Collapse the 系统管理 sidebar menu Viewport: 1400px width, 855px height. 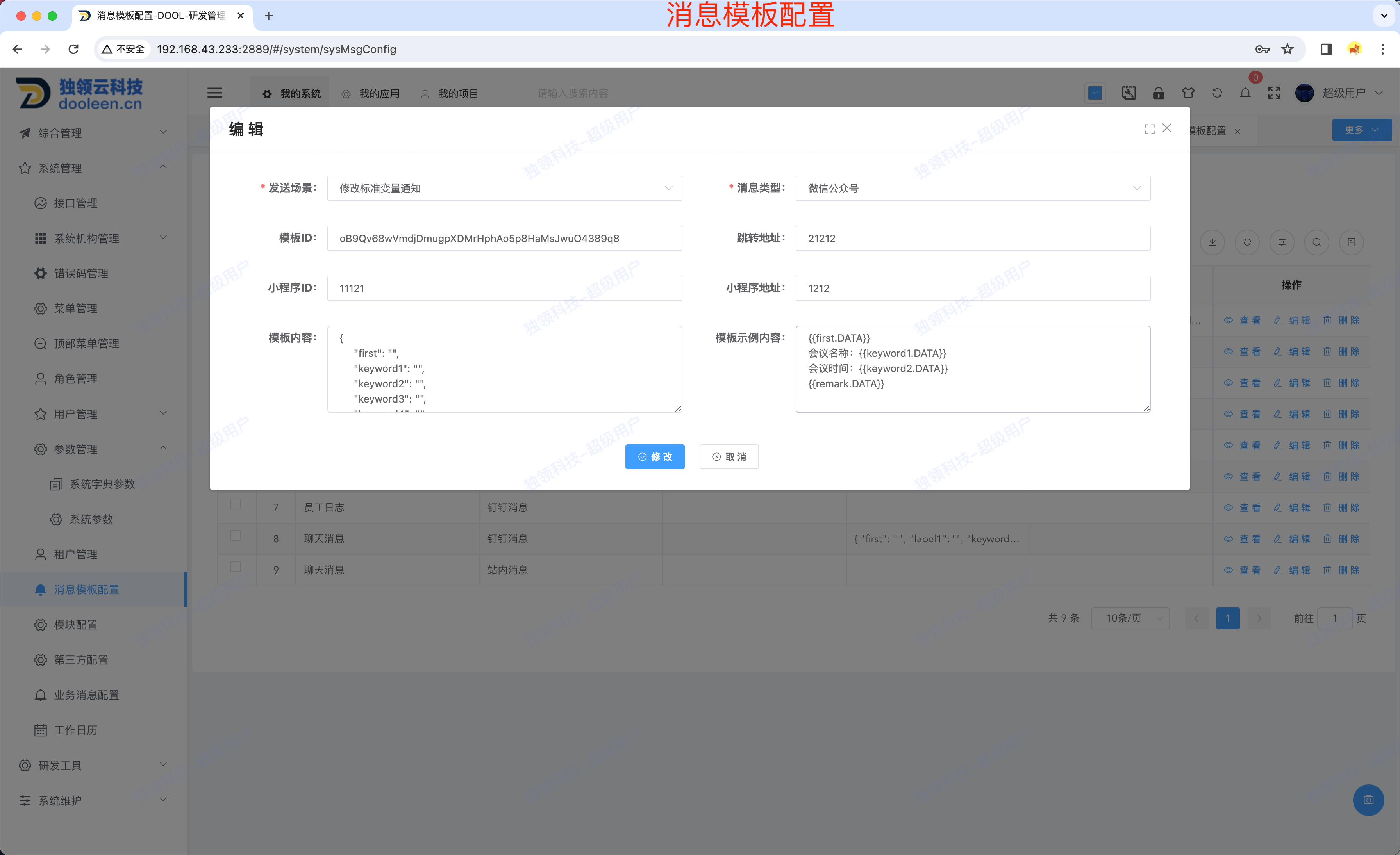coord(94,168)
